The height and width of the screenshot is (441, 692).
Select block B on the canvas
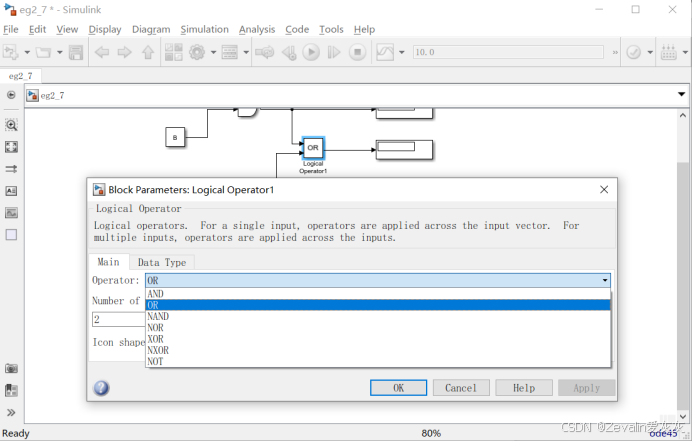175,137
